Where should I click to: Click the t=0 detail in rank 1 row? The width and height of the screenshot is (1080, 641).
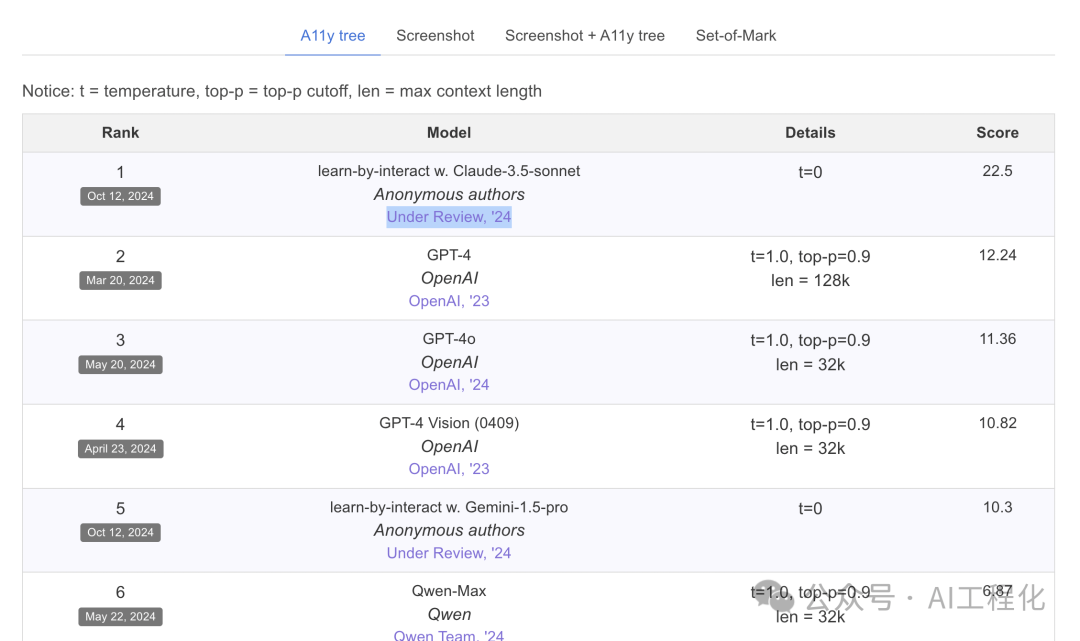point(810,172)
